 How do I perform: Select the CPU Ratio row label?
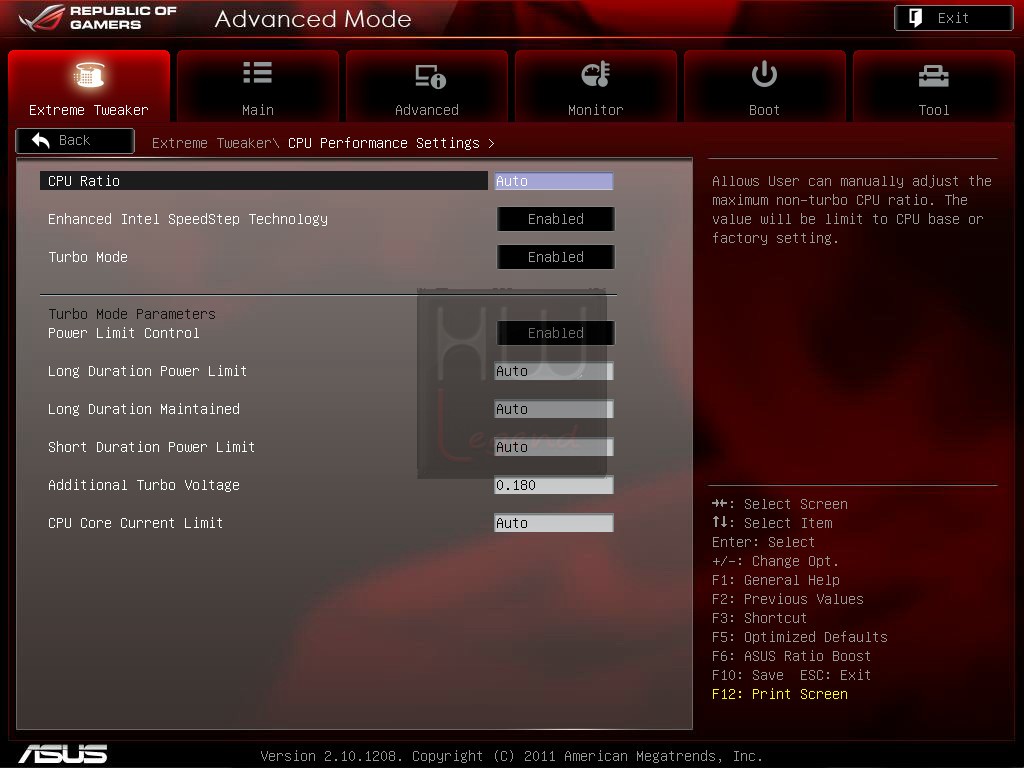coord(84,181)
